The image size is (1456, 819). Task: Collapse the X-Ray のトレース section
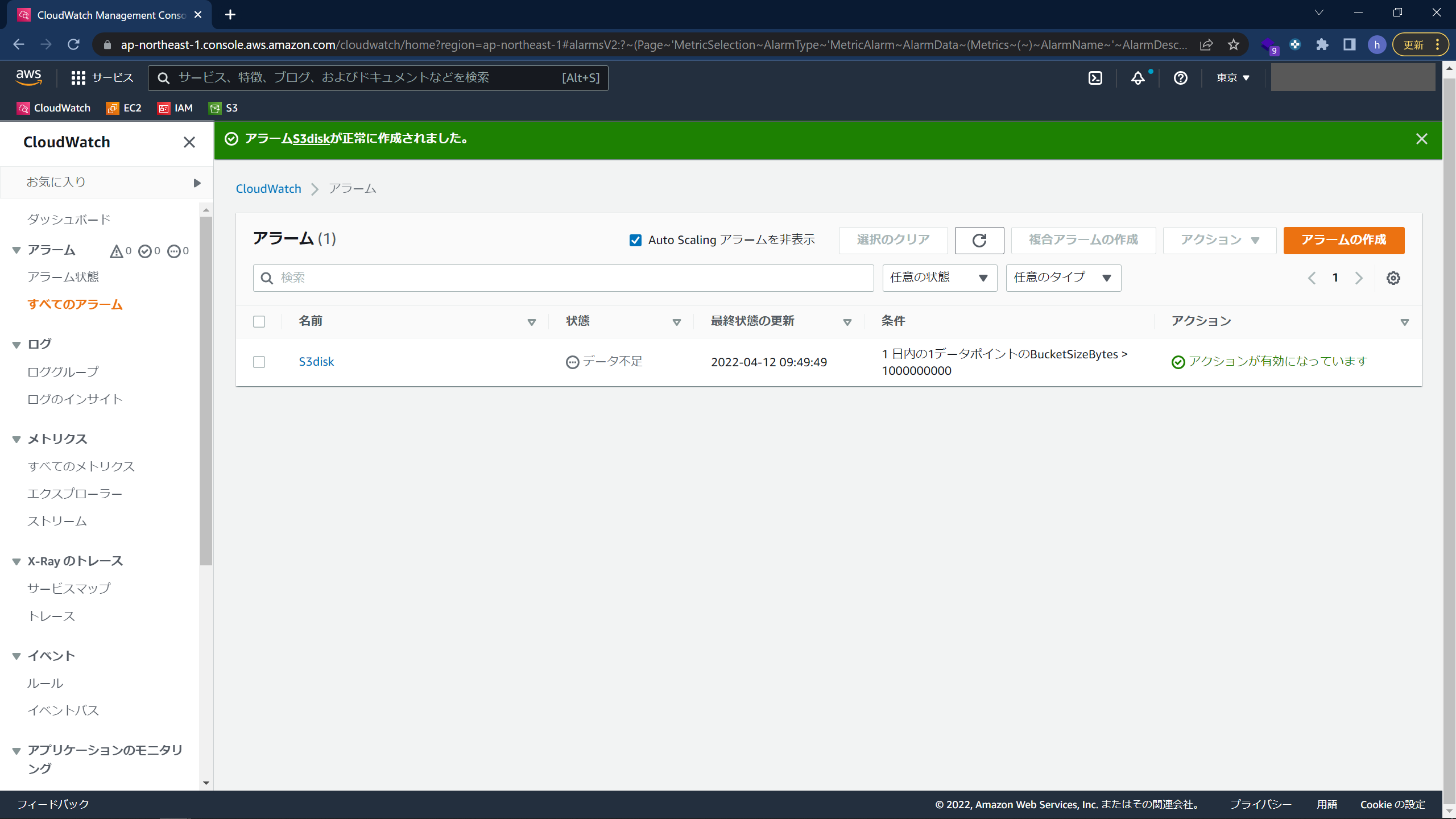click(16, 561)
